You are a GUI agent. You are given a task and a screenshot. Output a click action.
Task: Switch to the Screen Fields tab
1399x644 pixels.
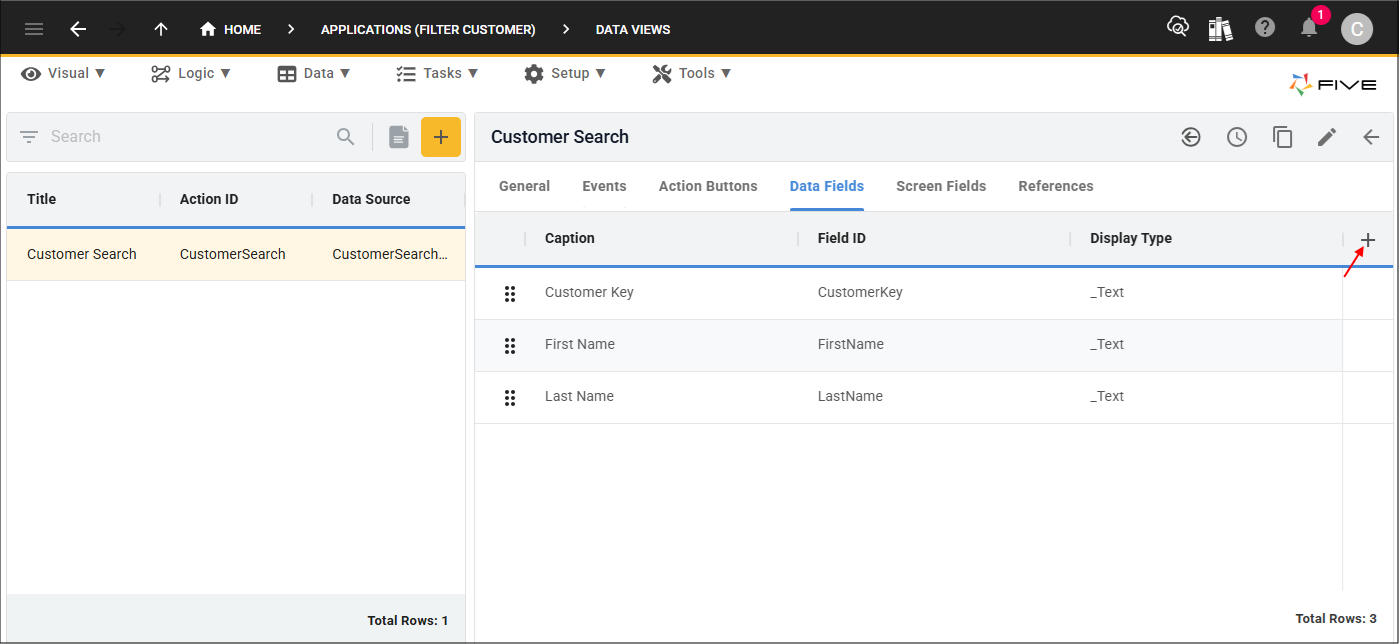click(x=941, y=186)
